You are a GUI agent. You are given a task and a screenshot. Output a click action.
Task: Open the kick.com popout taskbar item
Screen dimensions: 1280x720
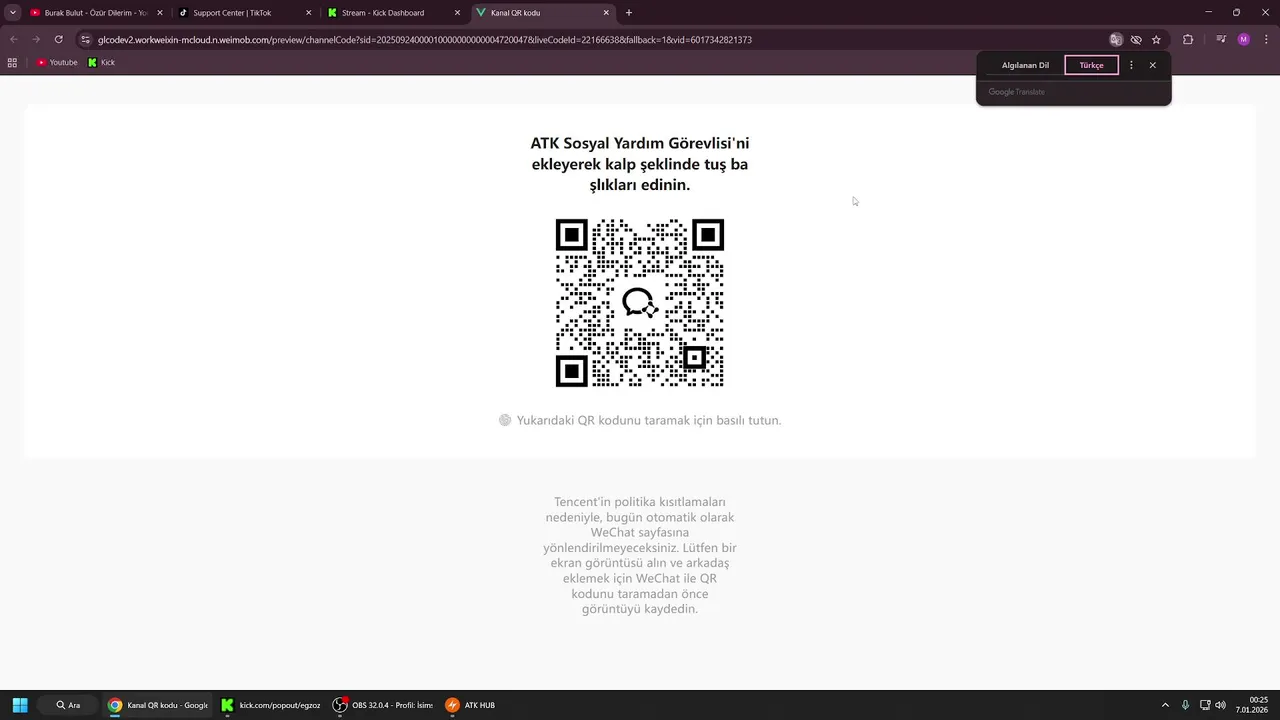pos(271,705)
